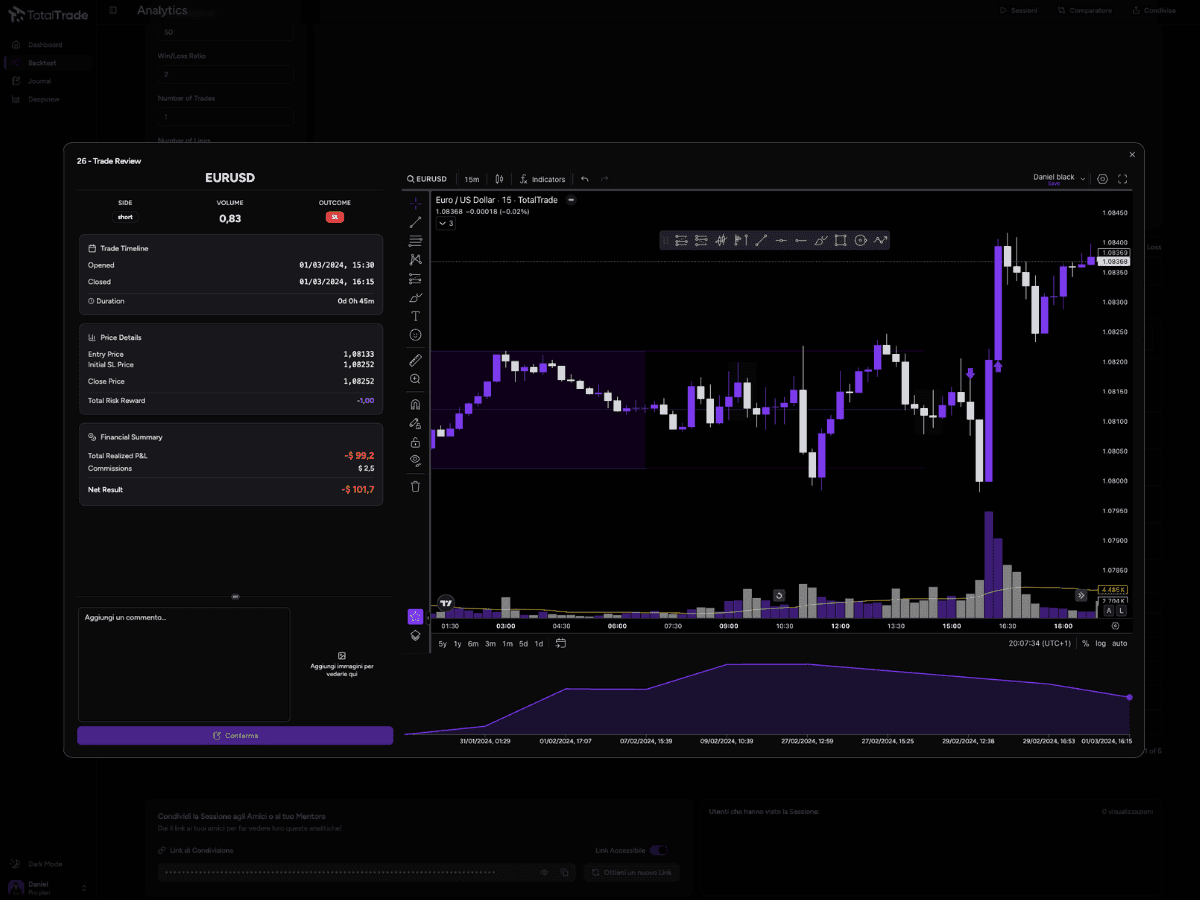Select bars pattern tool in floating toolbar
The height and width of the screenshot is (900, 1200).
tap(721, 240)
